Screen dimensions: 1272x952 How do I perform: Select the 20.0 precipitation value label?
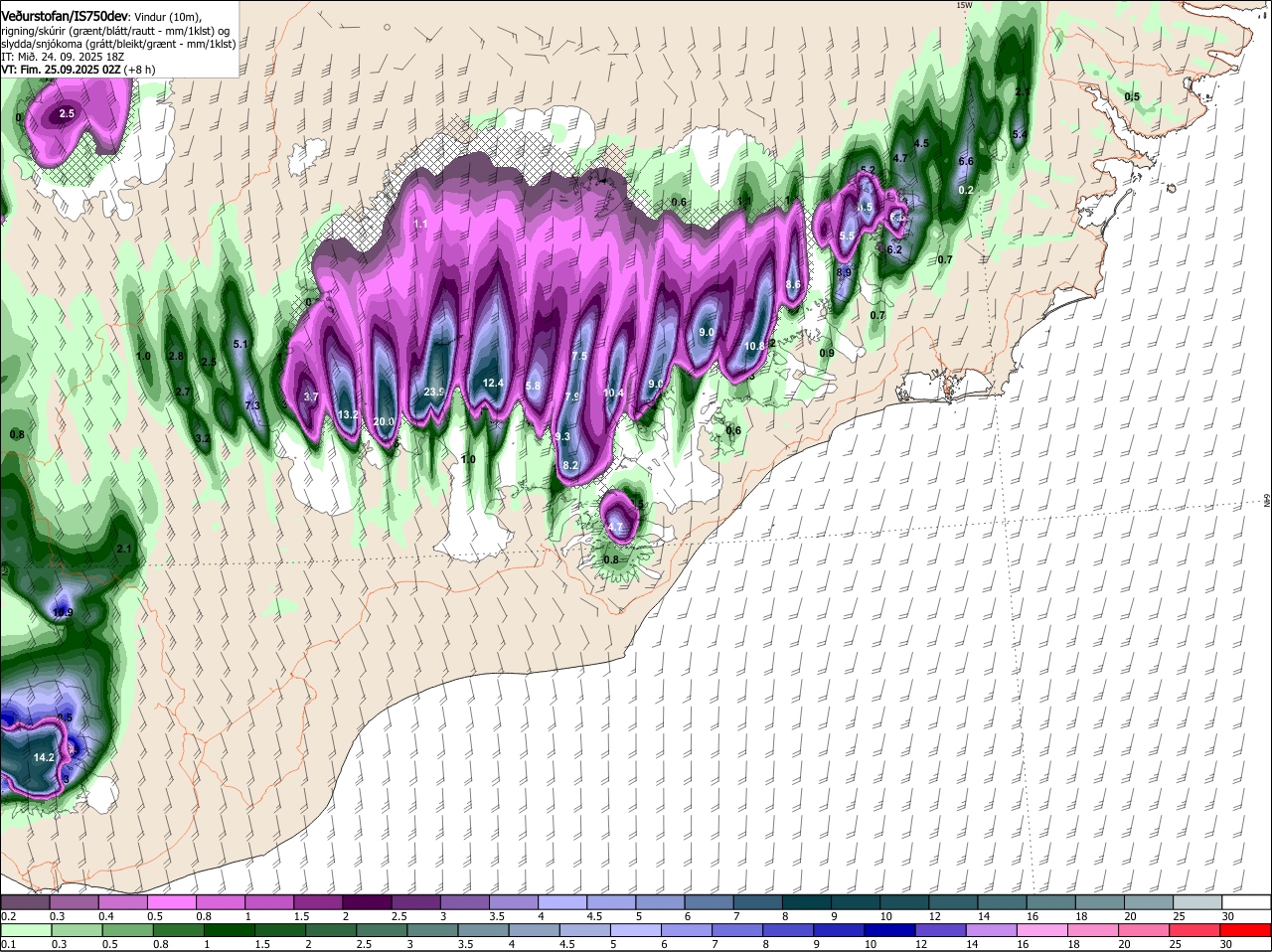coord(384,421)
